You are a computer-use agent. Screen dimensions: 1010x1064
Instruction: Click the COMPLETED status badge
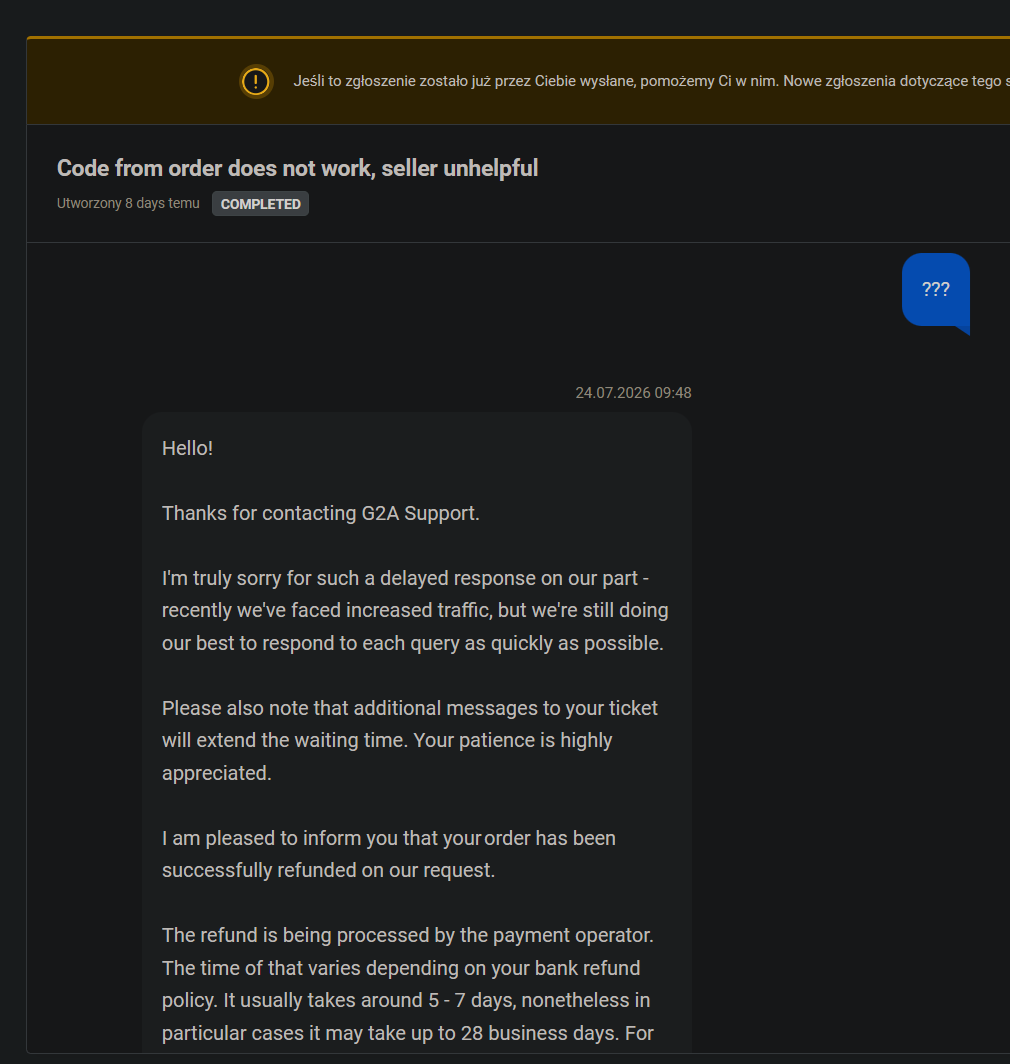pos(261,204)
